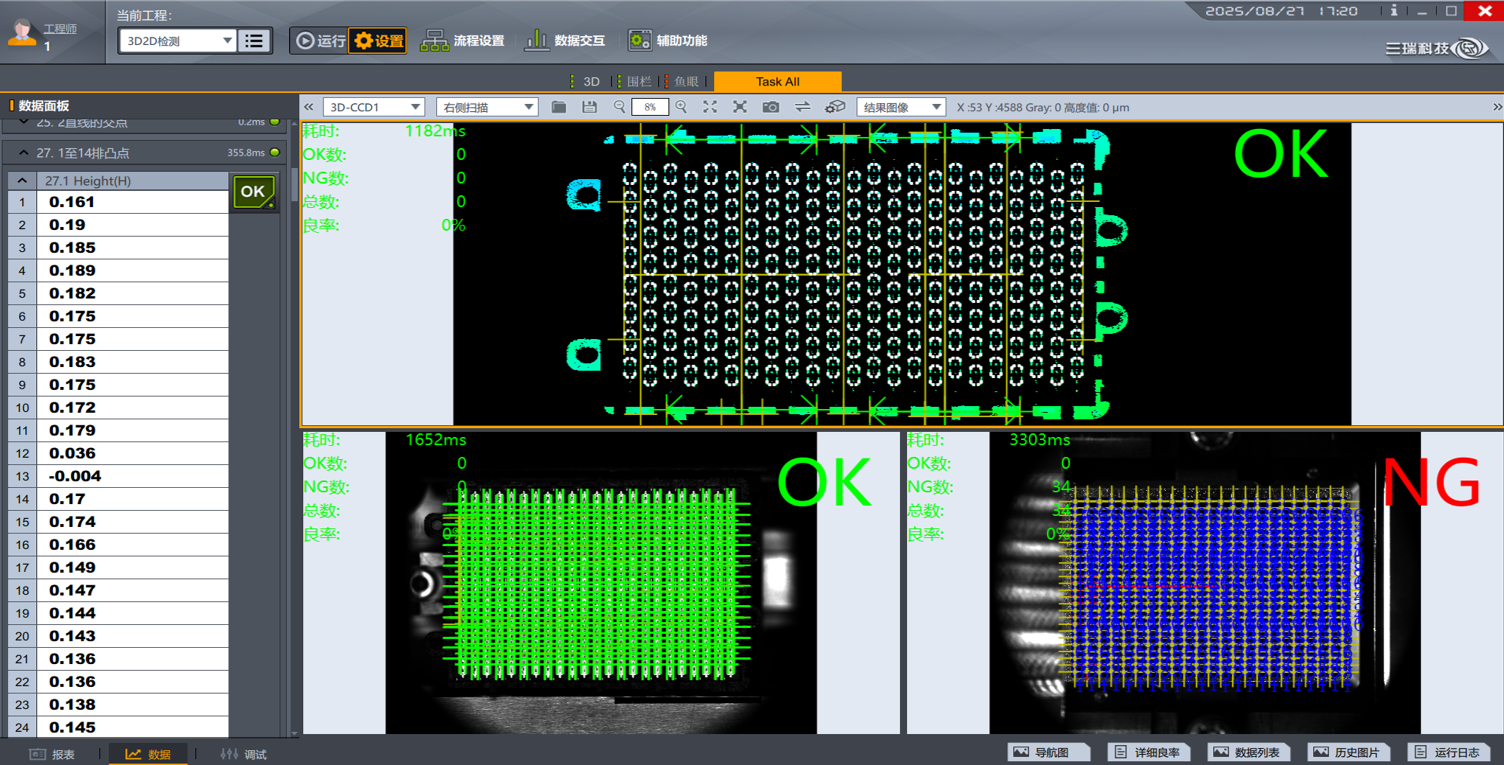
Task: Open the 3D2D检测 project dropdown
Action: point(177,41)
